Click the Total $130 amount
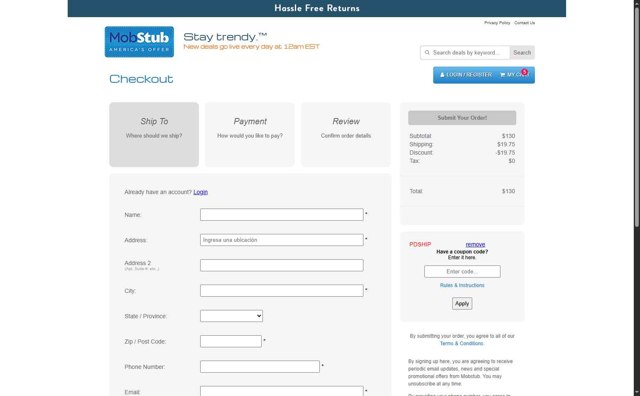Viewport: 640px width, 396px height. pos(508,191)
